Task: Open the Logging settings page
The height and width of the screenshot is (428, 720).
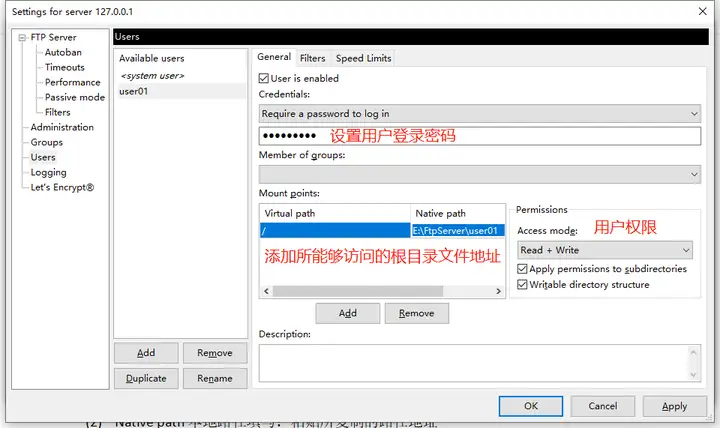Action: point(48,172)
